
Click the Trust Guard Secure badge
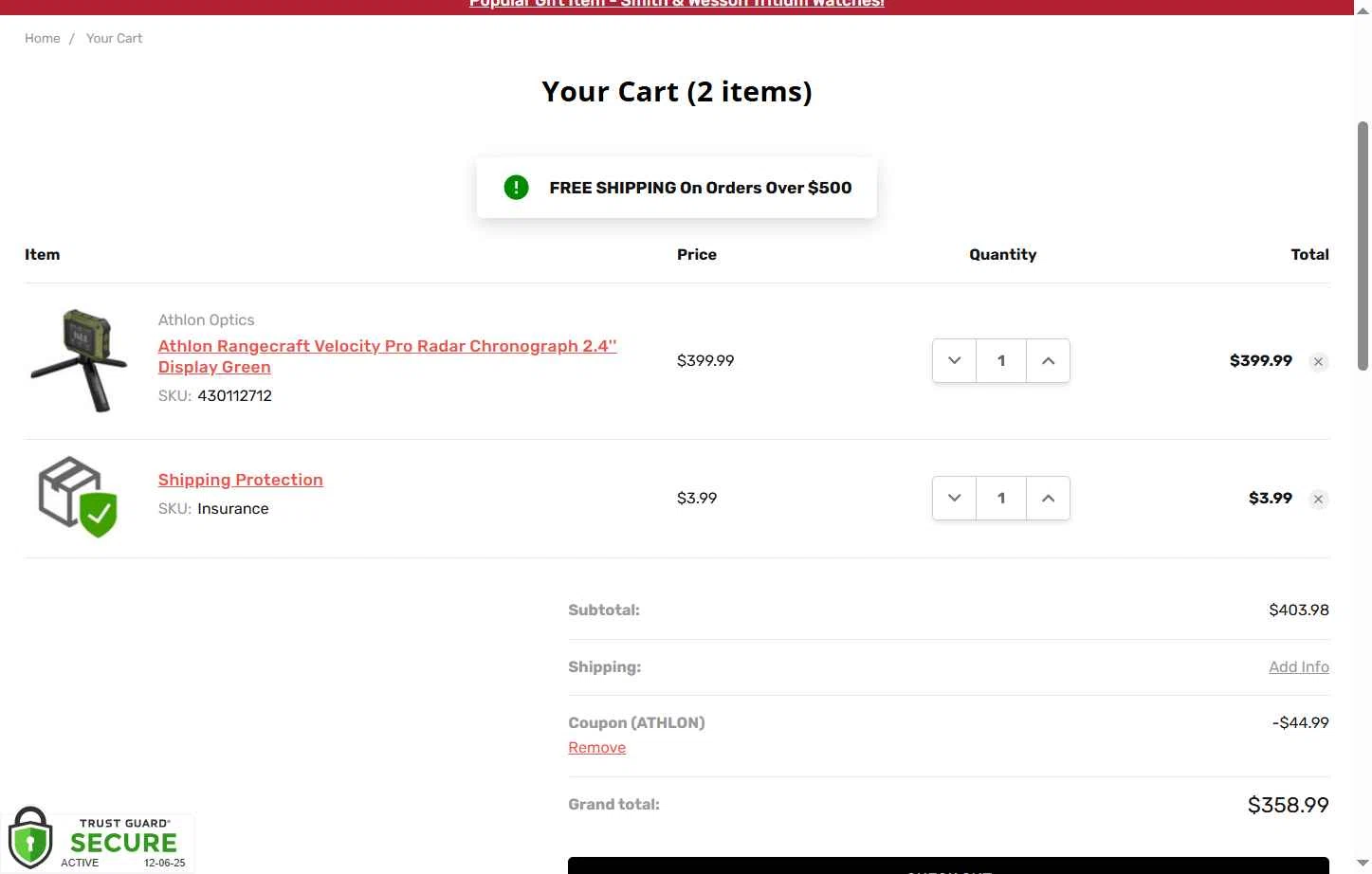(98, 840)
